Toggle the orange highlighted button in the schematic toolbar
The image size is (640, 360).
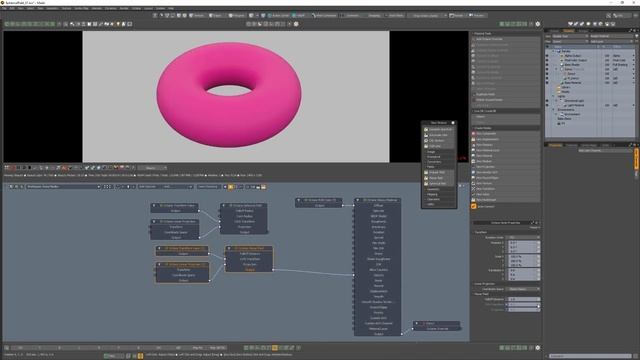(x=231, y=187)
